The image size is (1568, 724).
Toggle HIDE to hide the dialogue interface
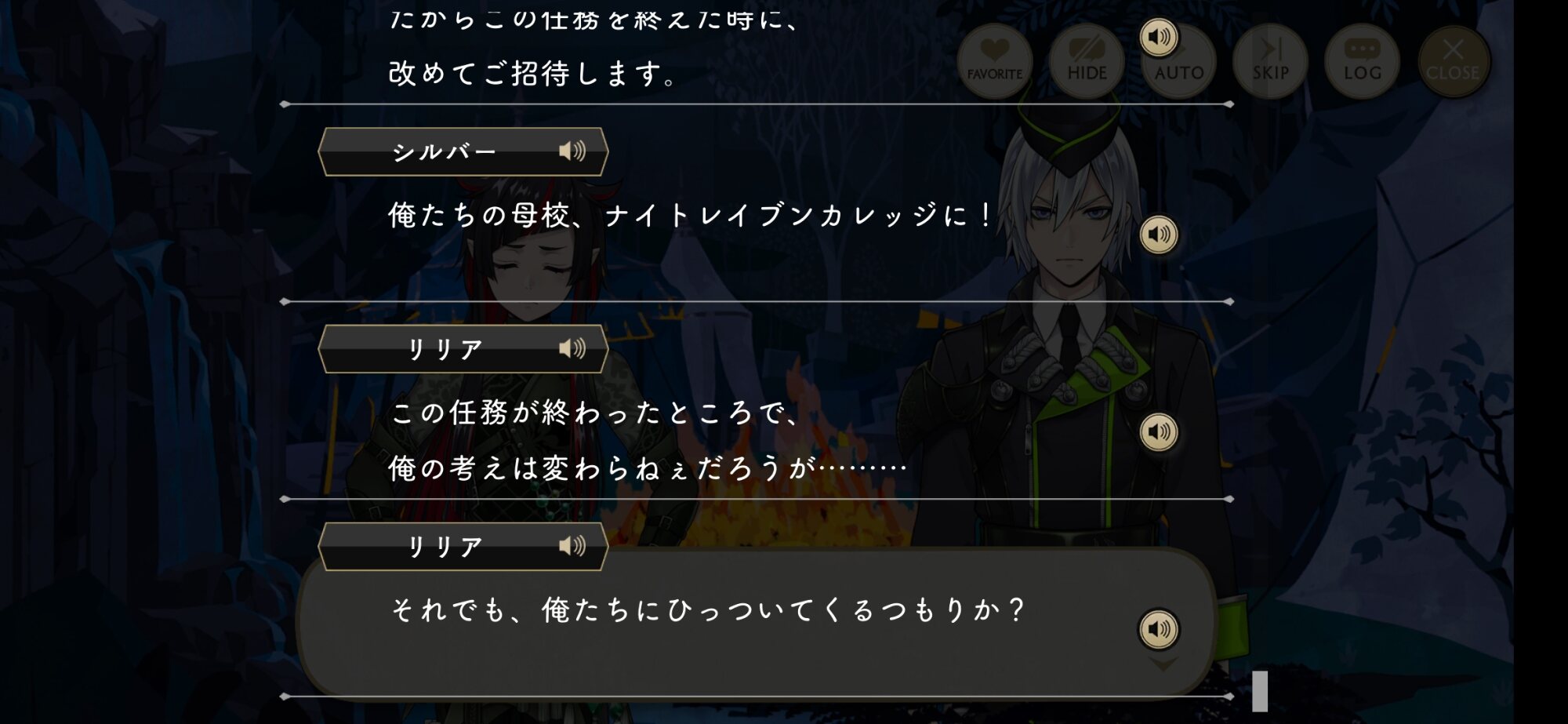click(1087, 61)
